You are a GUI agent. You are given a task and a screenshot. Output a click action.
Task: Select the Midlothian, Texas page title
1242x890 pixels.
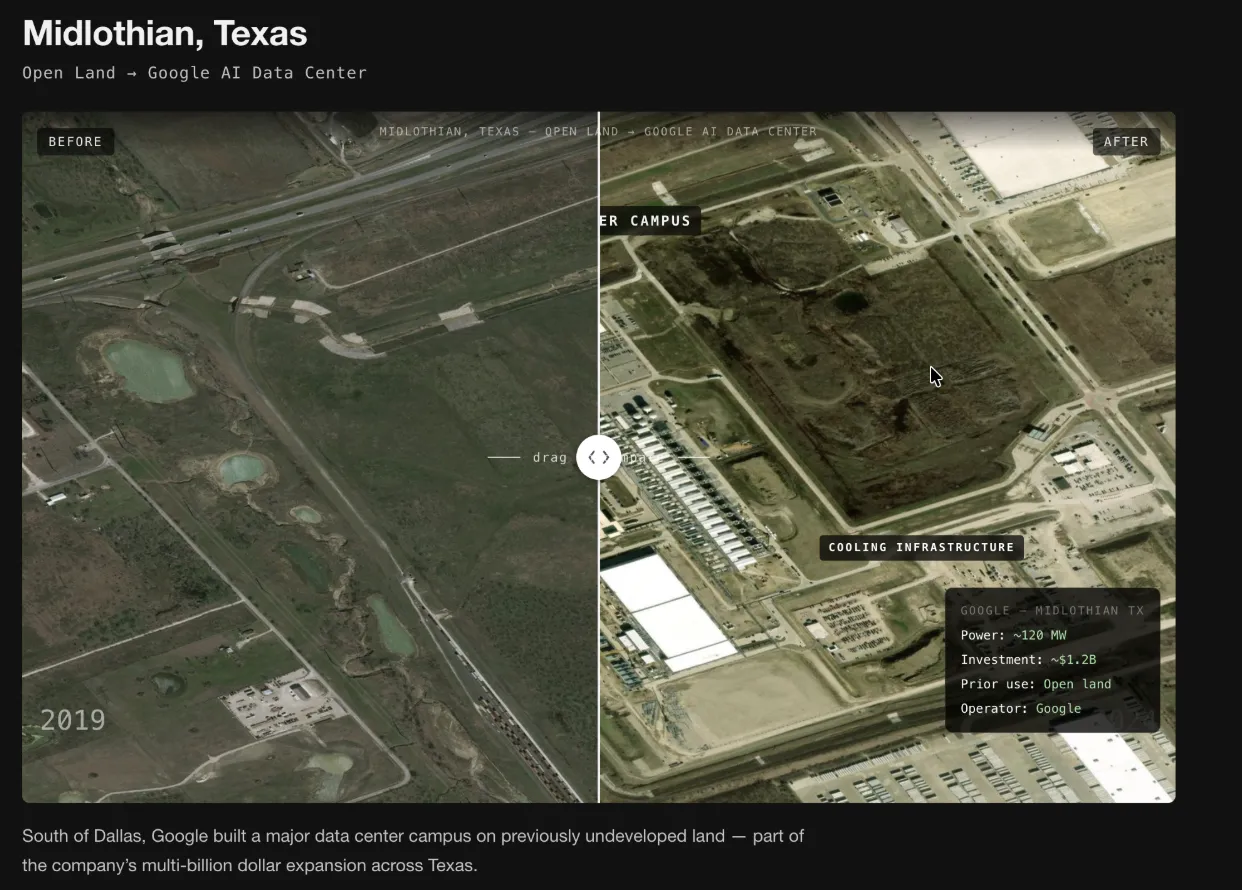point(164,33)
